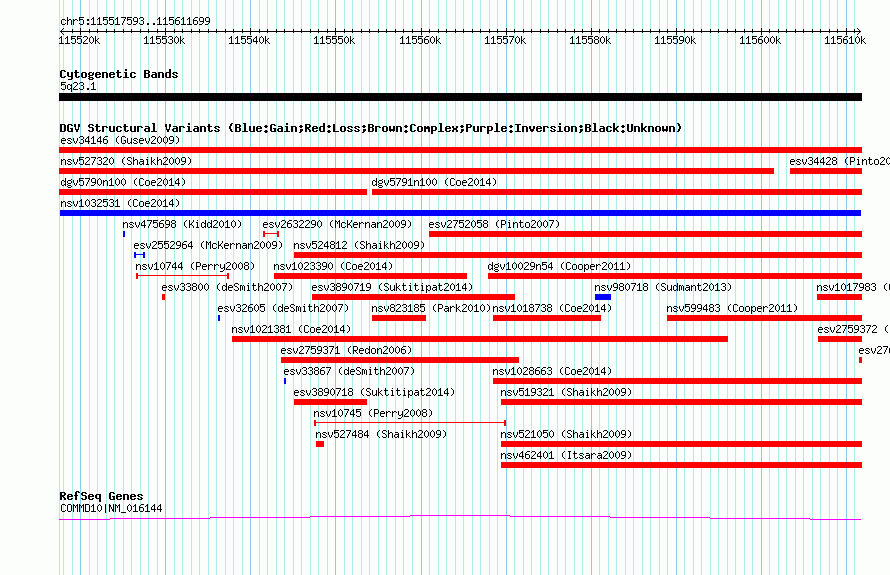Open the dgv5790n100 (Coe2014) variant
Image resolution: width=890 pixels, height=575 pixels.
click(x=123, y=182)
